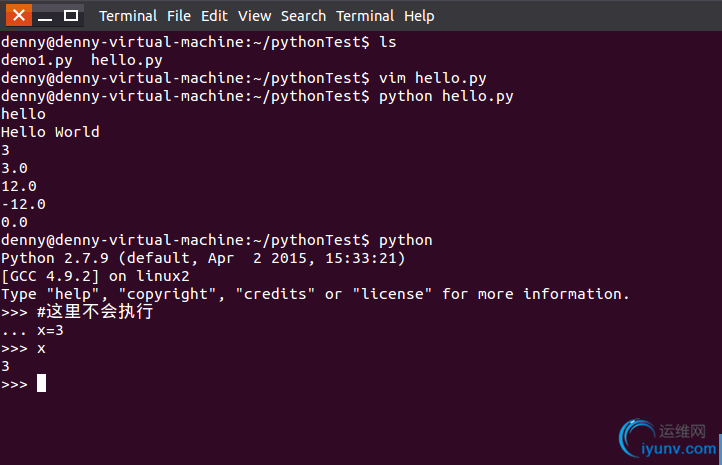Viewport: 722px width, 465px height.
Task: Click the 'vim hello.py' command line
Action: click(244, 78)
